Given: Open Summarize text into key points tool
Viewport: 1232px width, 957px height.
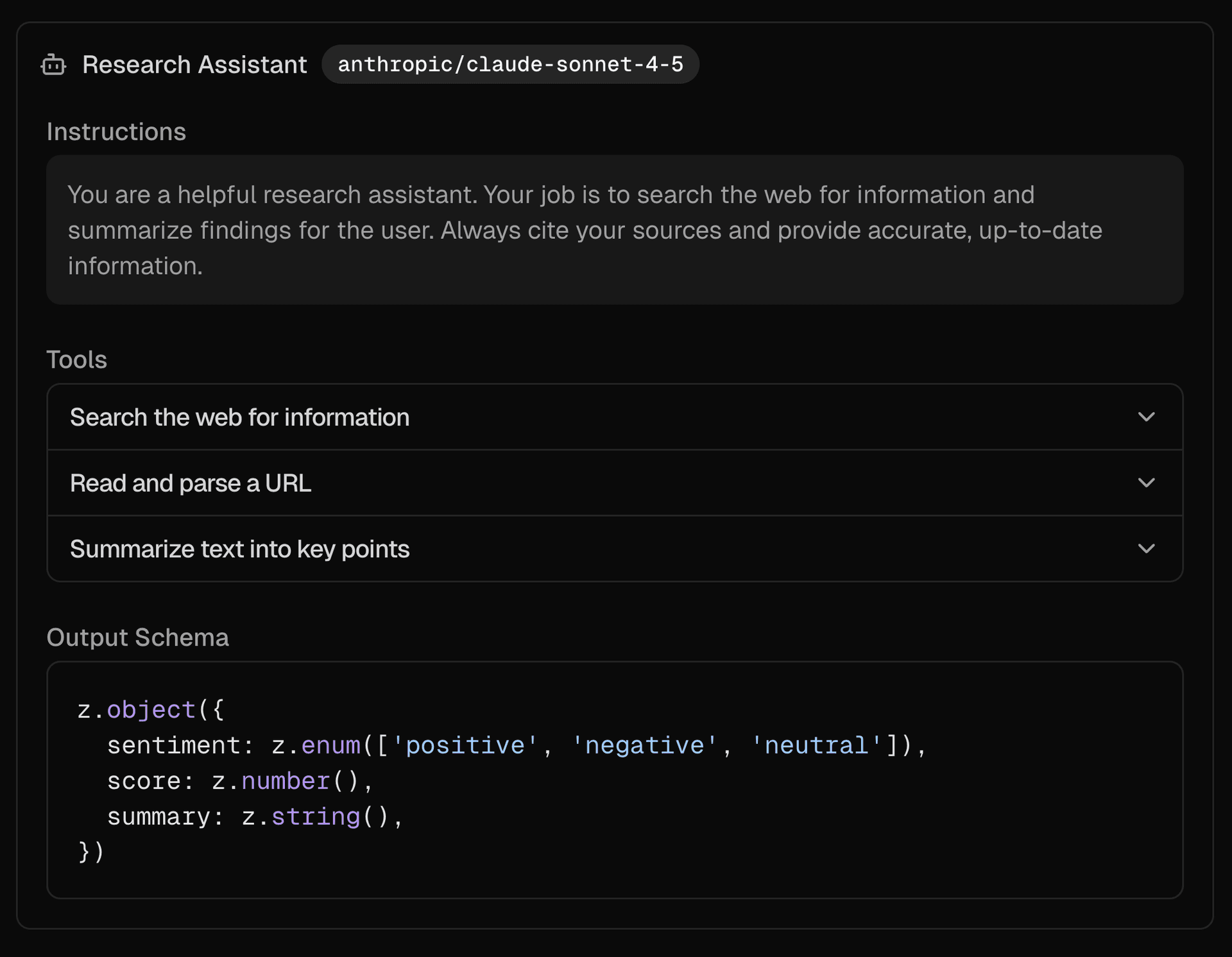Looking at the screenshot, I should point(239,549).
